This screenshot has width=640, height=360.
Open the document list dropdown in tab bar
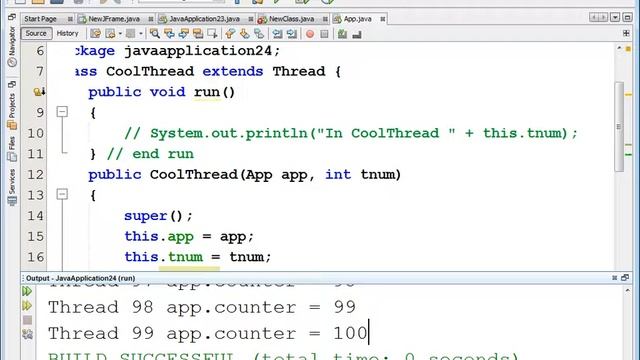(x=615, y=17)
